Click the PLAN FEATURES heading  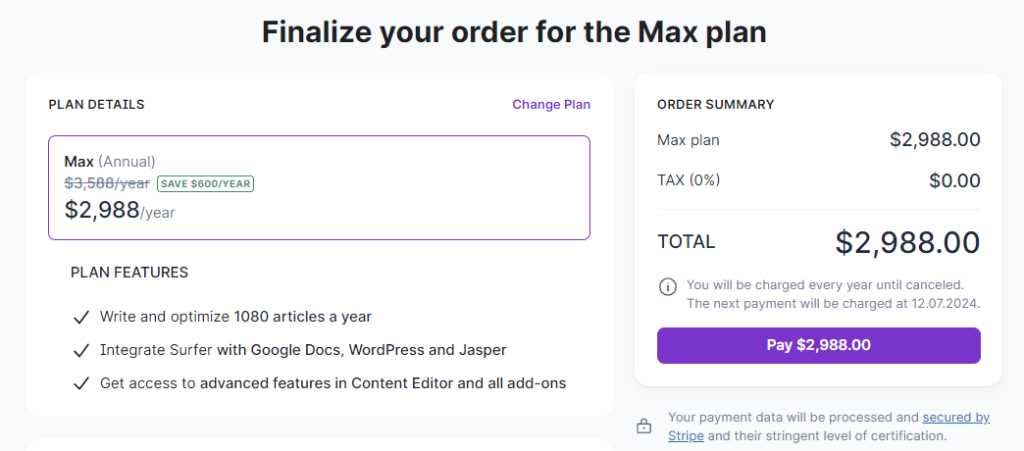pyautogui.click(x=129, y=272)
